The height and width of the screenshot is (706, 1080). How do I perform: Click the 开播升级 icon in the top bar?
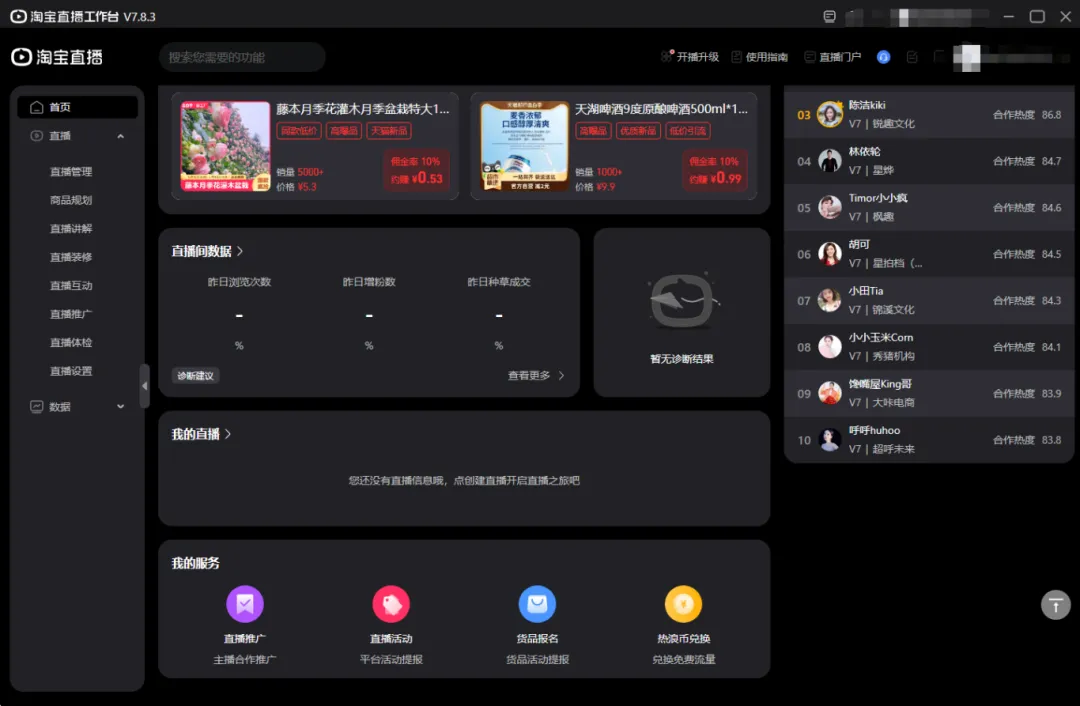coord(667,57)
